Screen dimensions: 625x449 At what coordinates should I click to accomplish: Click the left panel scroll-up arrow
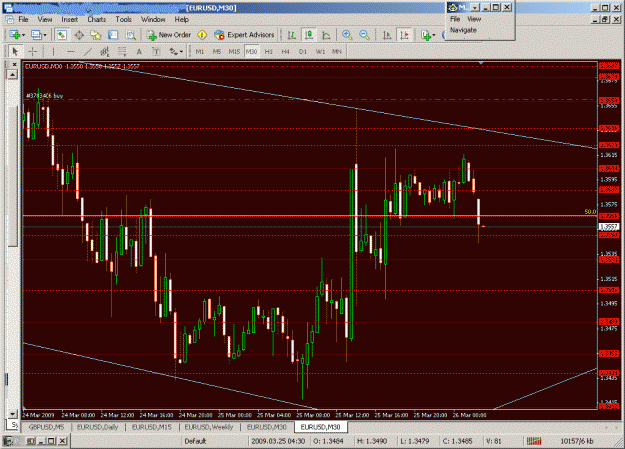pos(13,75)
